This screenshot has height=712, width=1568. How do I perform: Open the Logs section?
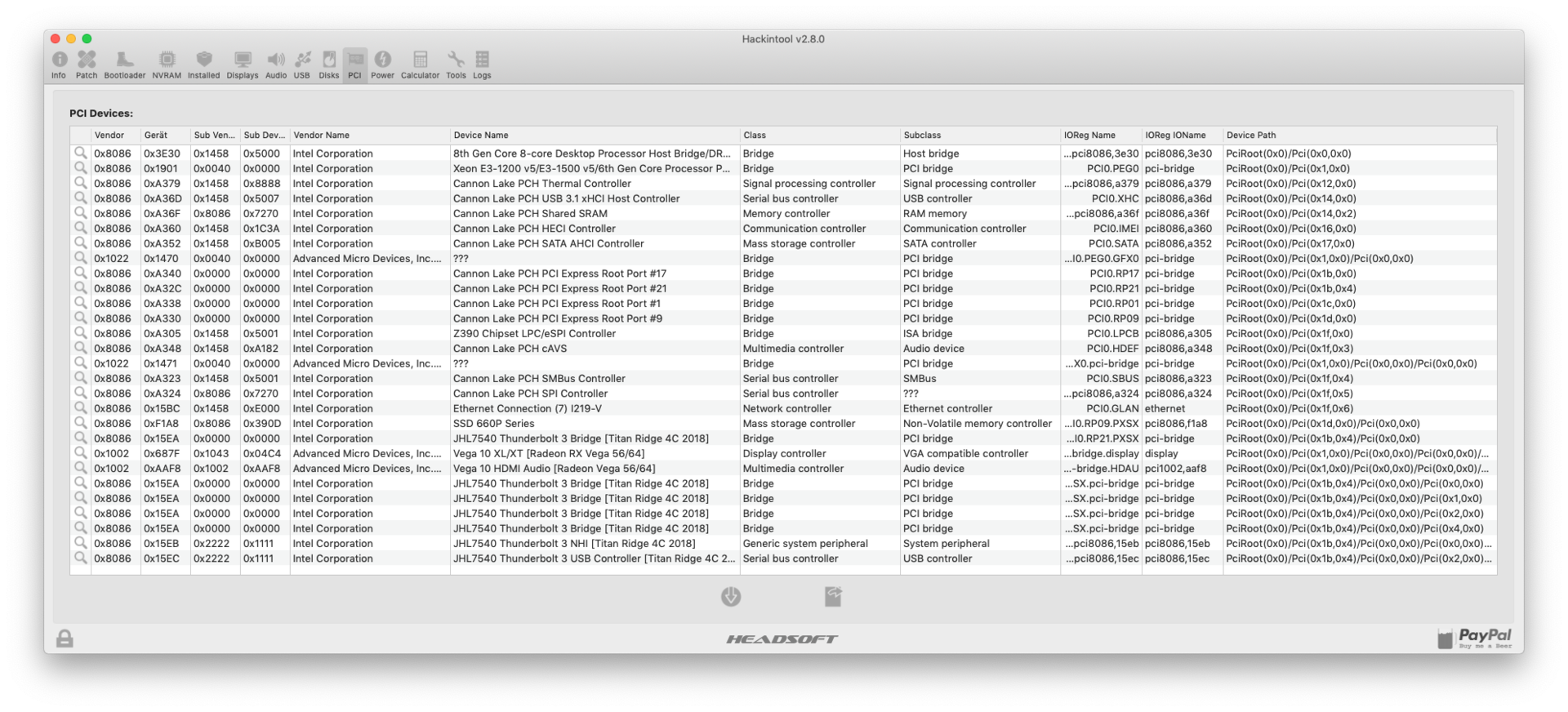click(x=482, y=65)
